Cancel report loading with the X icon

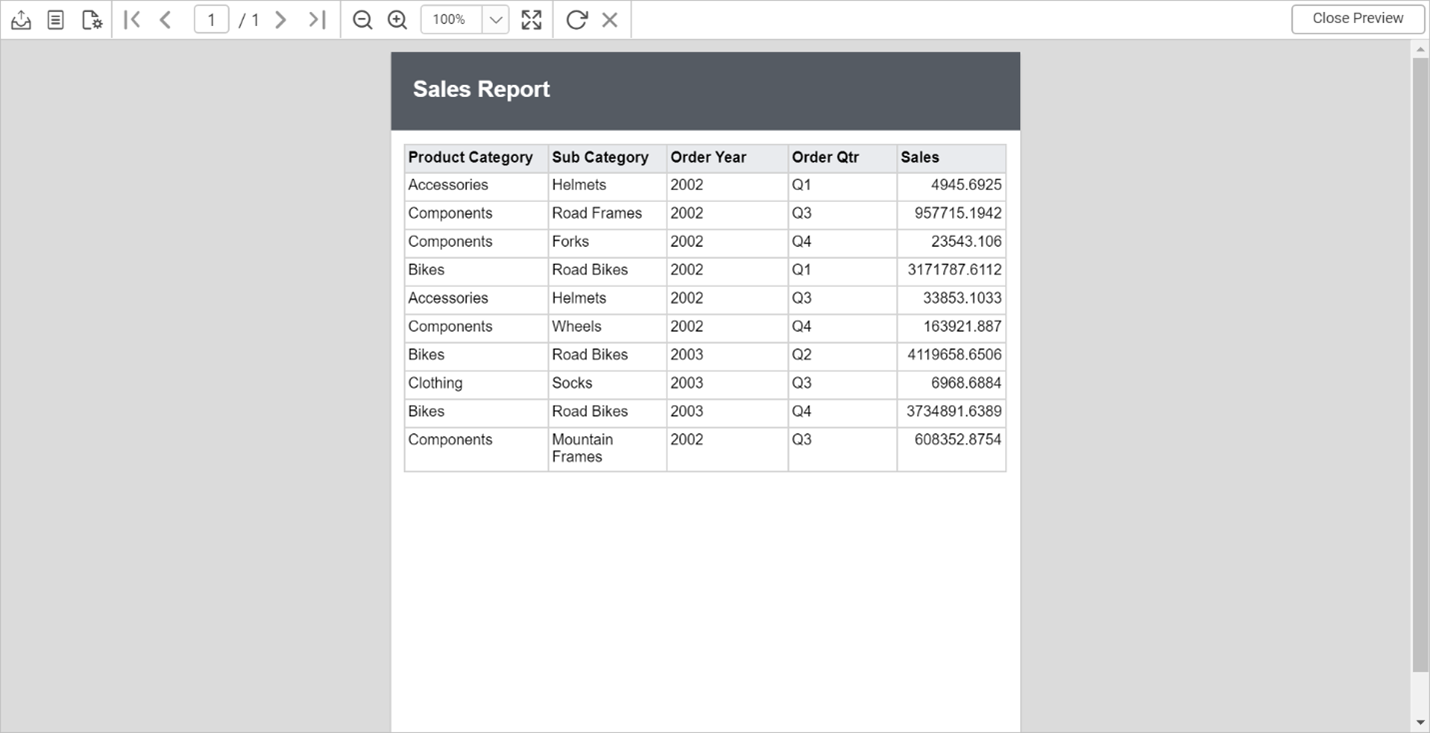610,19
